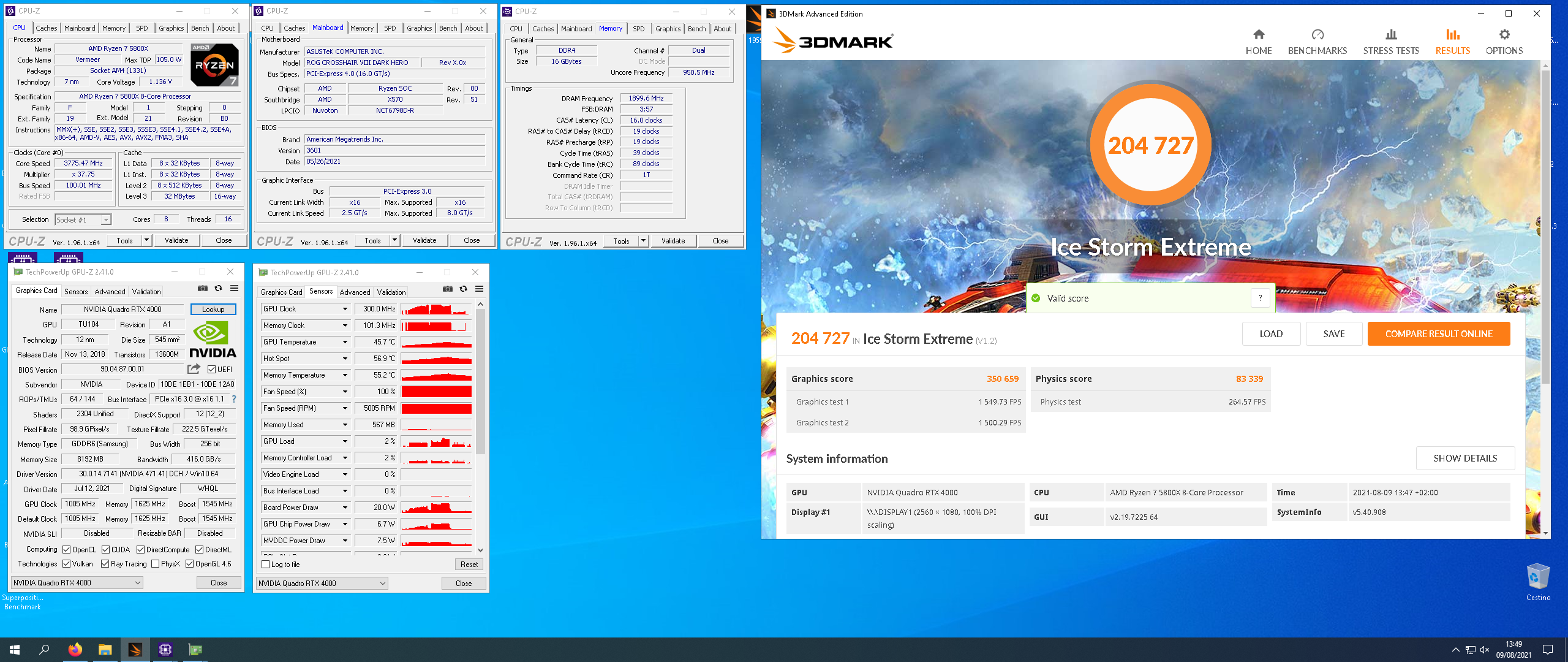The width and height of the screenshot is (1568, 662).
Task: Launch Firefox from taskbar
Action: click(75, 650)
